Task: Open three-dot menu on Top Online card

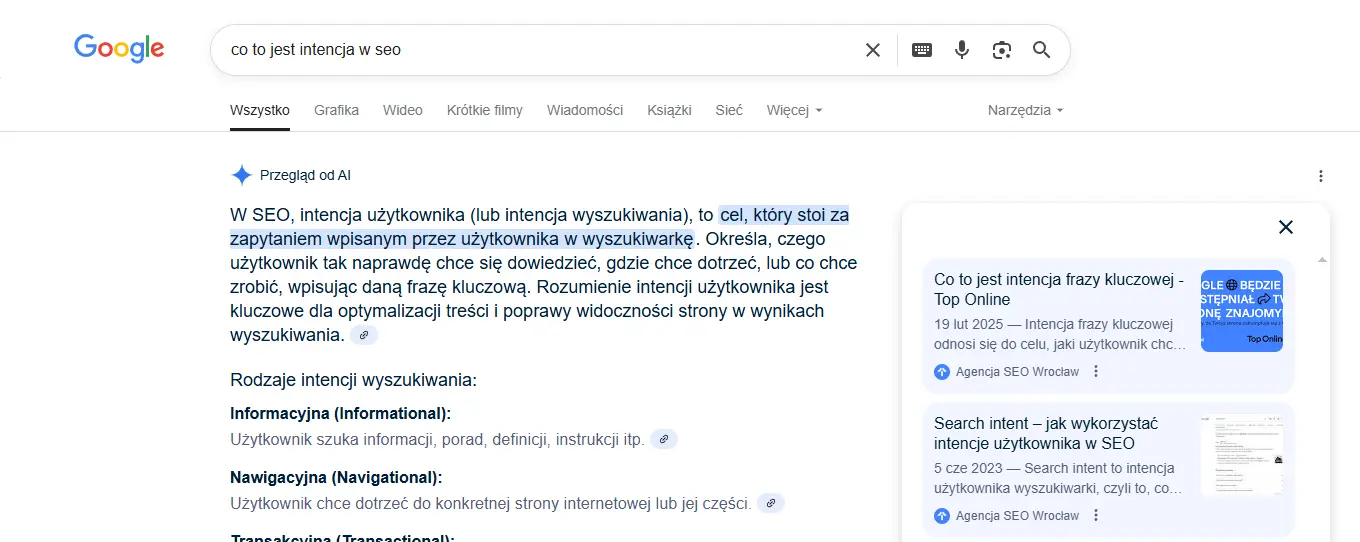Action: tap(1096, 372)
